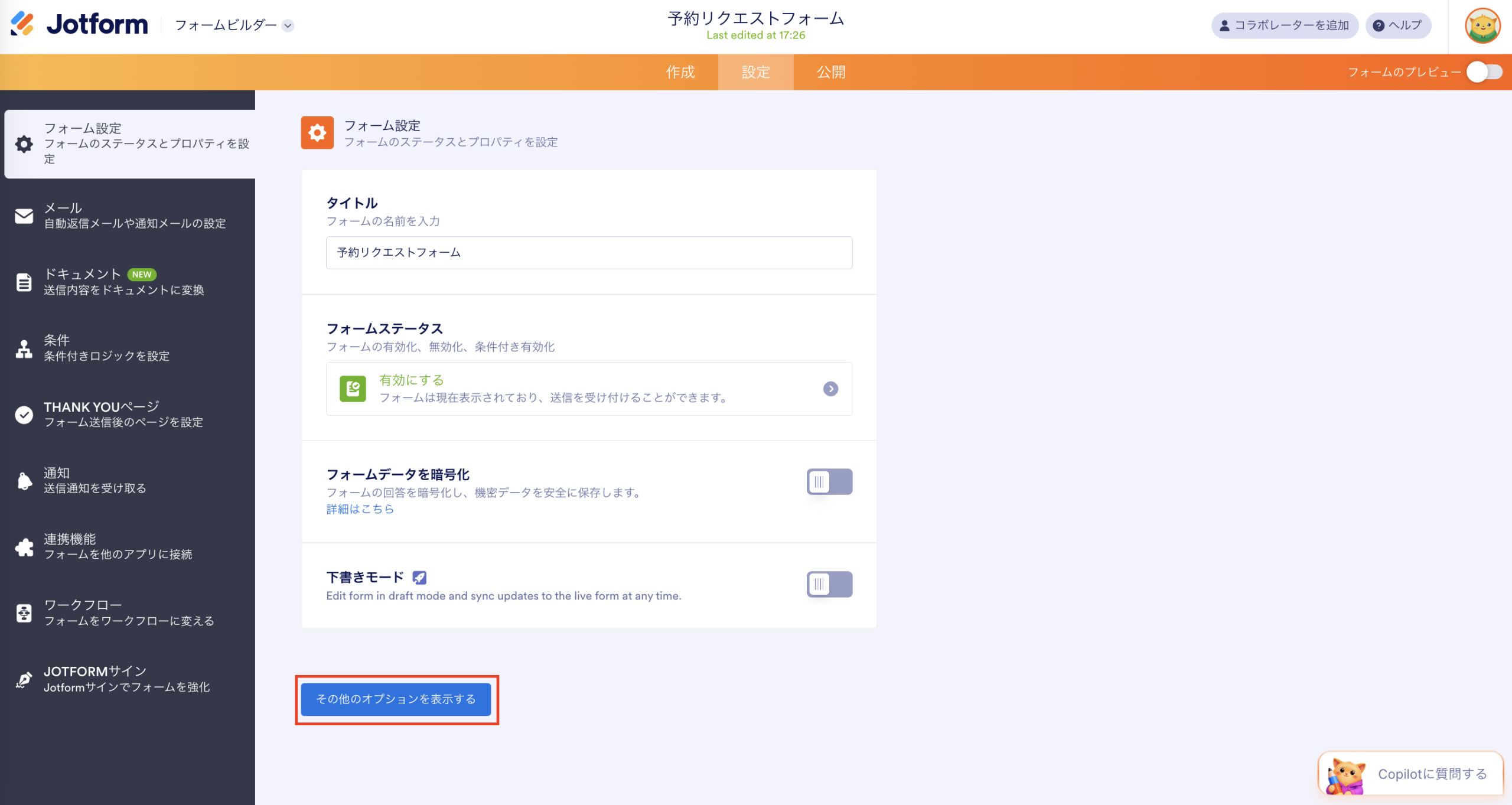Enable フォームデータを暗号化 encryption
1512x805 pixels.
829,481
